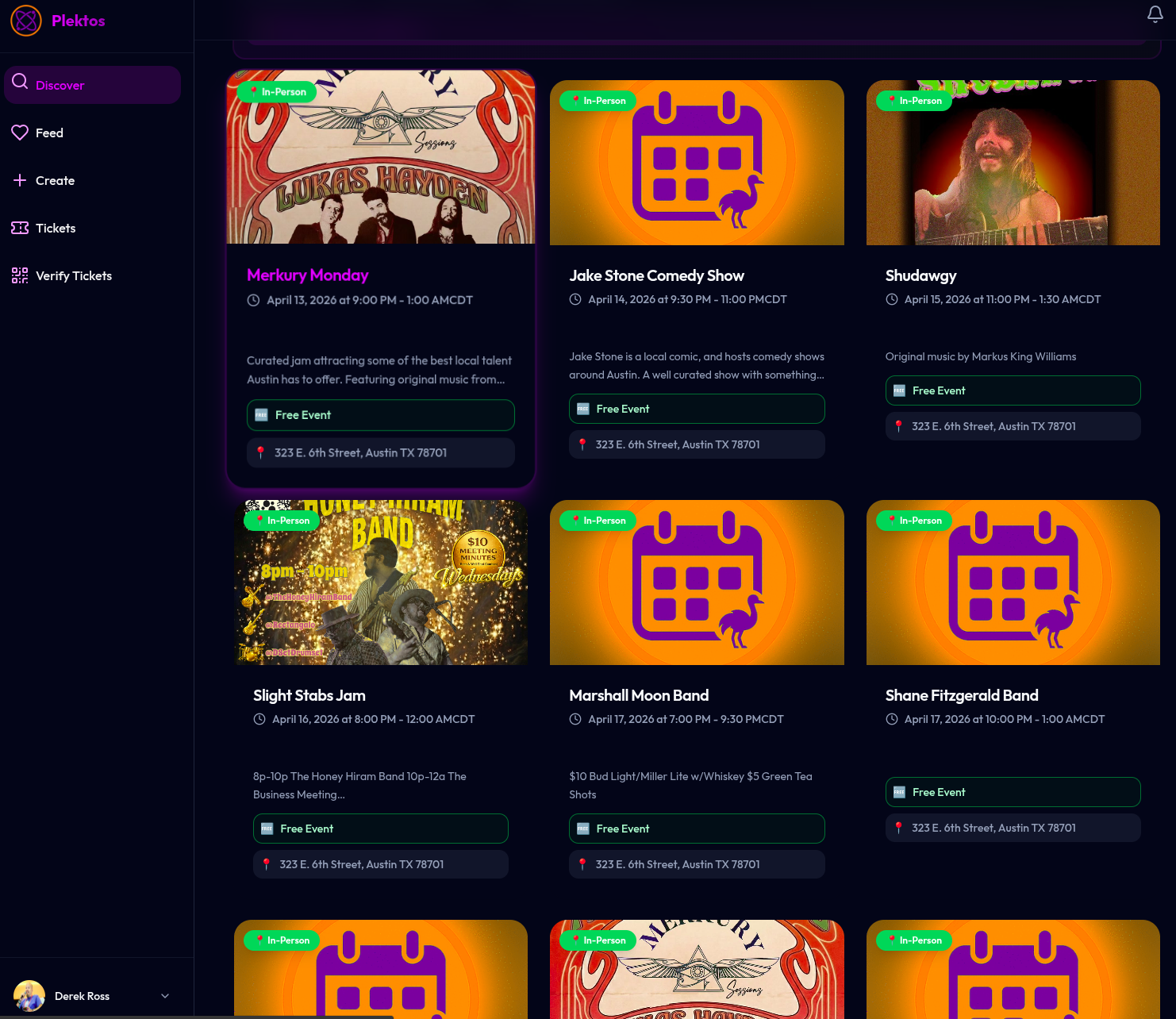Open the Verify Tickets menu item

tap(74, 275)
